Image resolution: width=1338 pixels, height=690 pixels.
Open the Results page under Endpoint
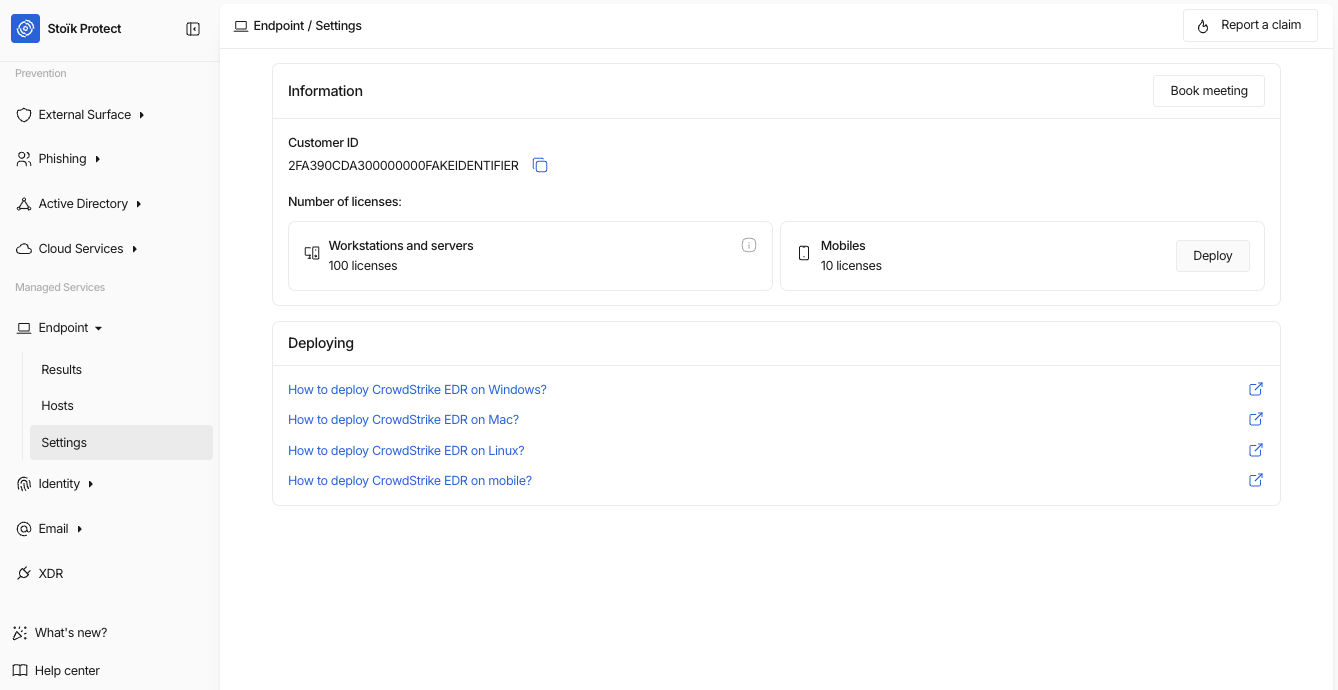click(62, 370)
